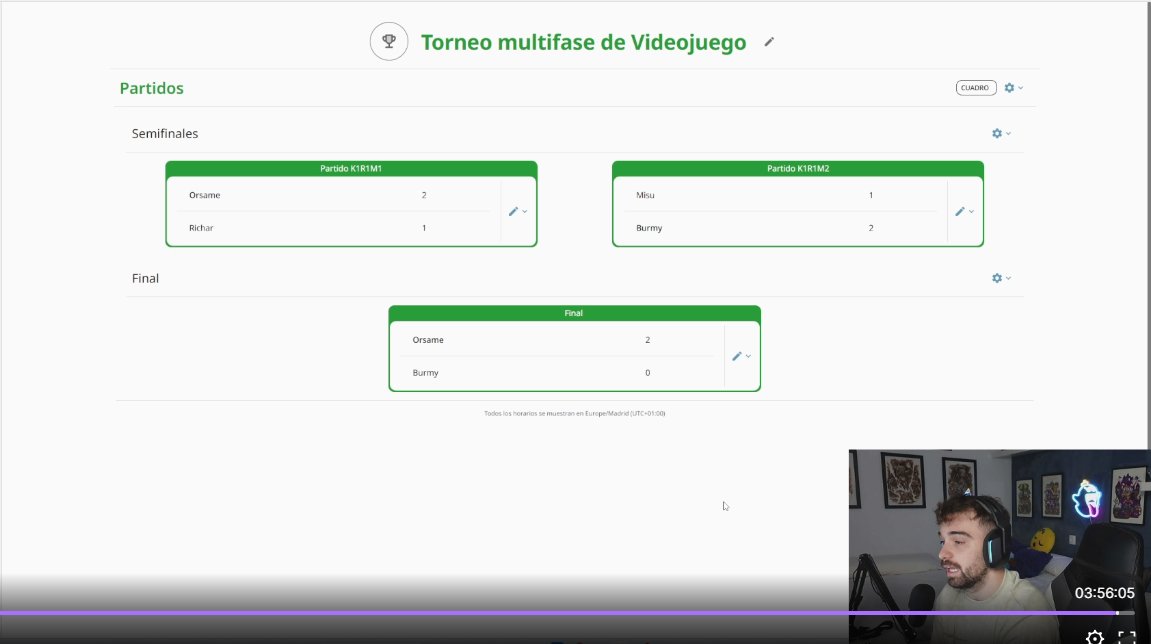Click the Semifinales round label
The image size is (1151, 644).
click(x=165, y=134)
